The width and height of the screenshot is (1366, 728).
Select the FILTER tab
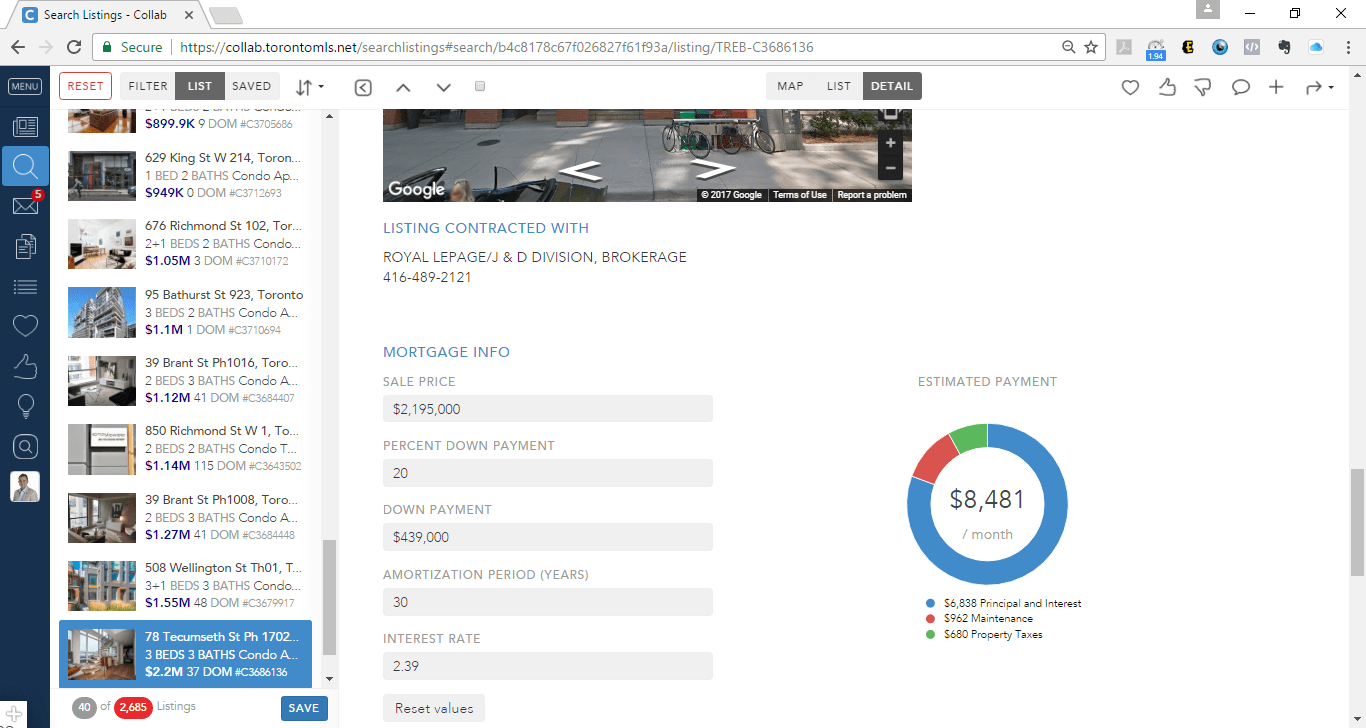[x=148, y=86]
